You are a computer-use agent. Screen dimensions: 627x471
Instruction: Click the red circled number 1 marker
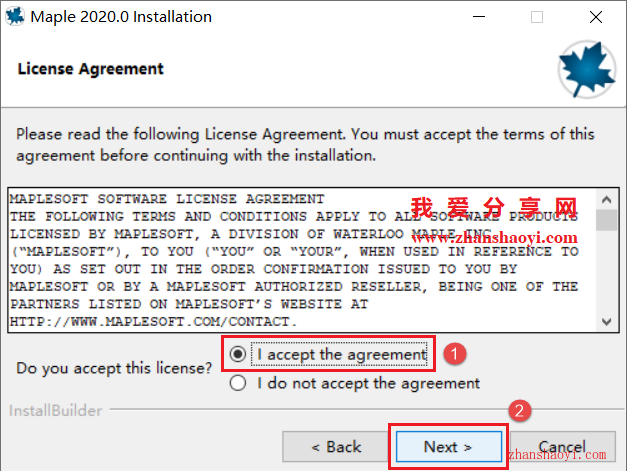click(454, 354)
